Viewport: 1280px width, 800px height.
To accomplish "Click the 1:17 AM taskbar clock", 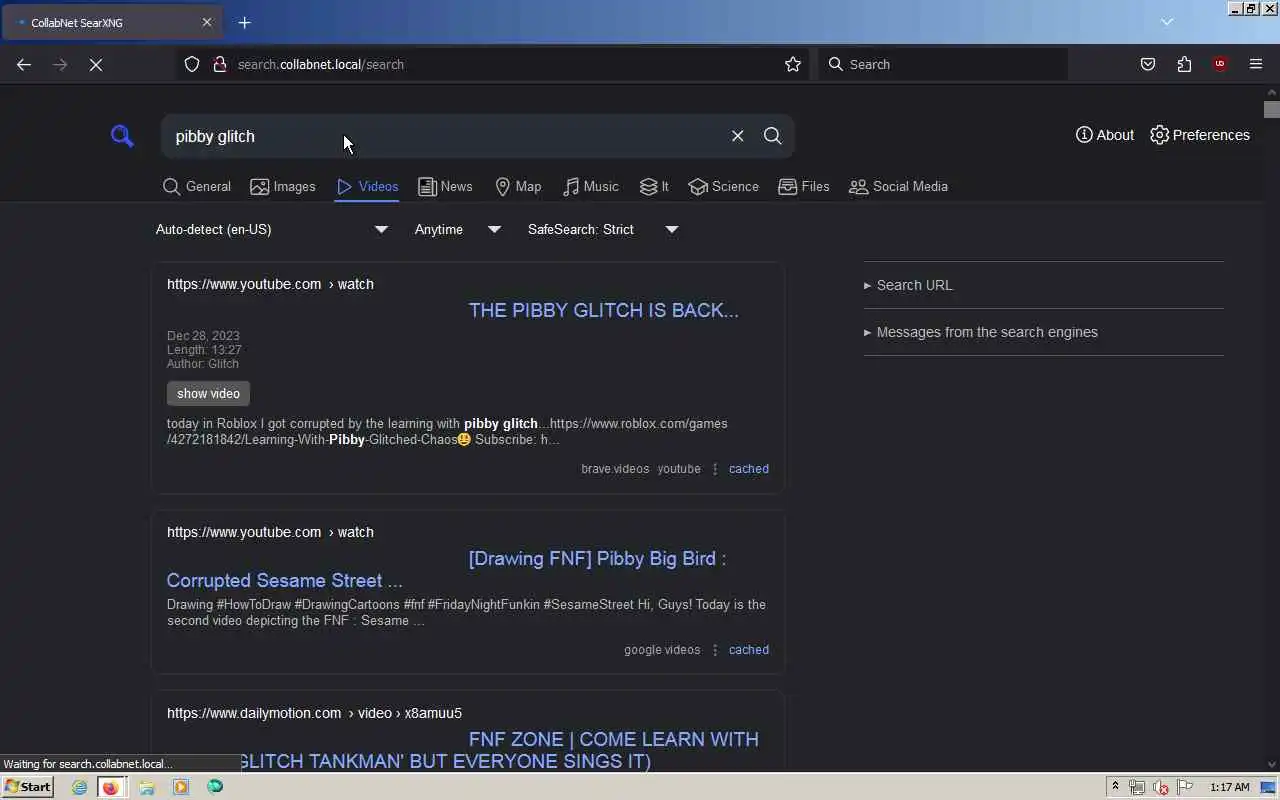I will pyautogui.click(x=1229, y=787).
